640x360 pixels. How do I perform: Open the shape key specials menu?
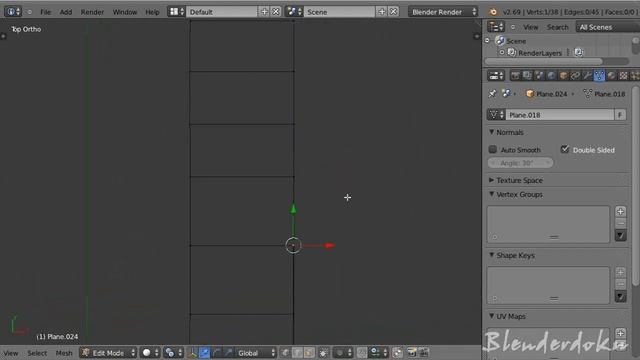(x=620, y=296)
